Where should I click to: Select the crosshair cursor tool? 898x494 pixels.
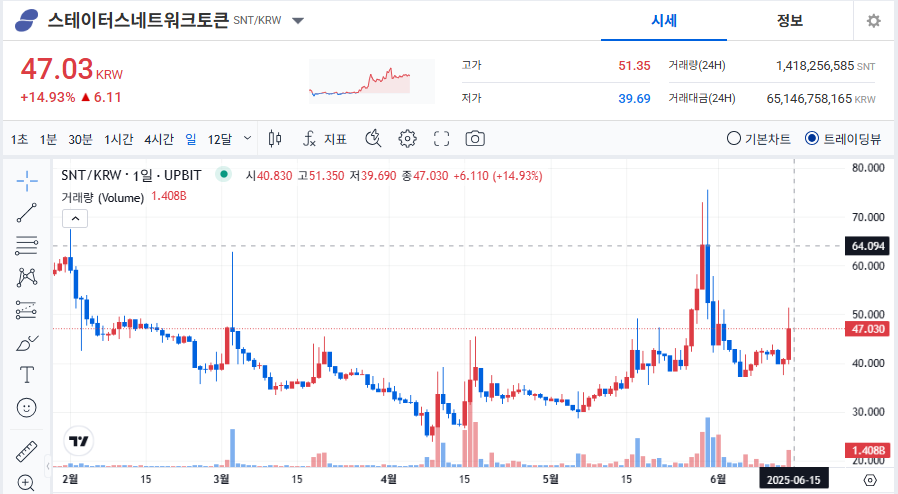pyautogui.click(x=27, y=181)
